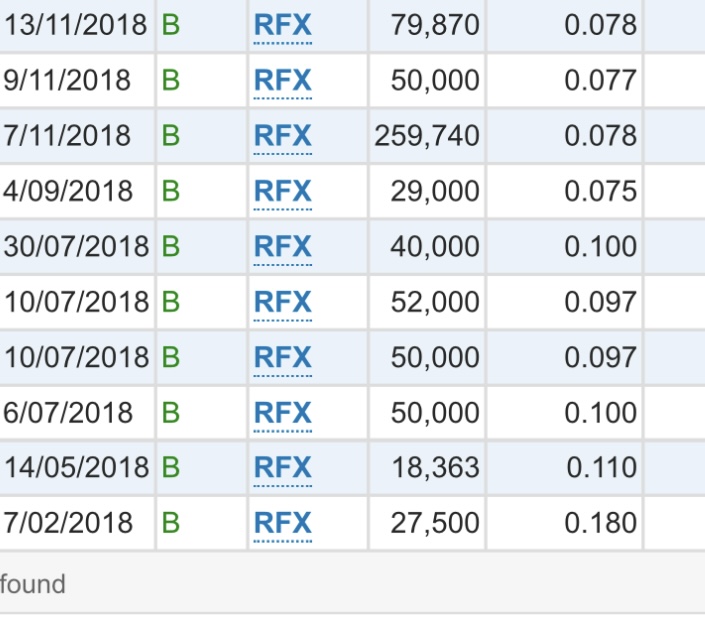The width and height of the screenshot is (705, 620).
Task: Click volume value 259,740
Action: pos(427,136)
